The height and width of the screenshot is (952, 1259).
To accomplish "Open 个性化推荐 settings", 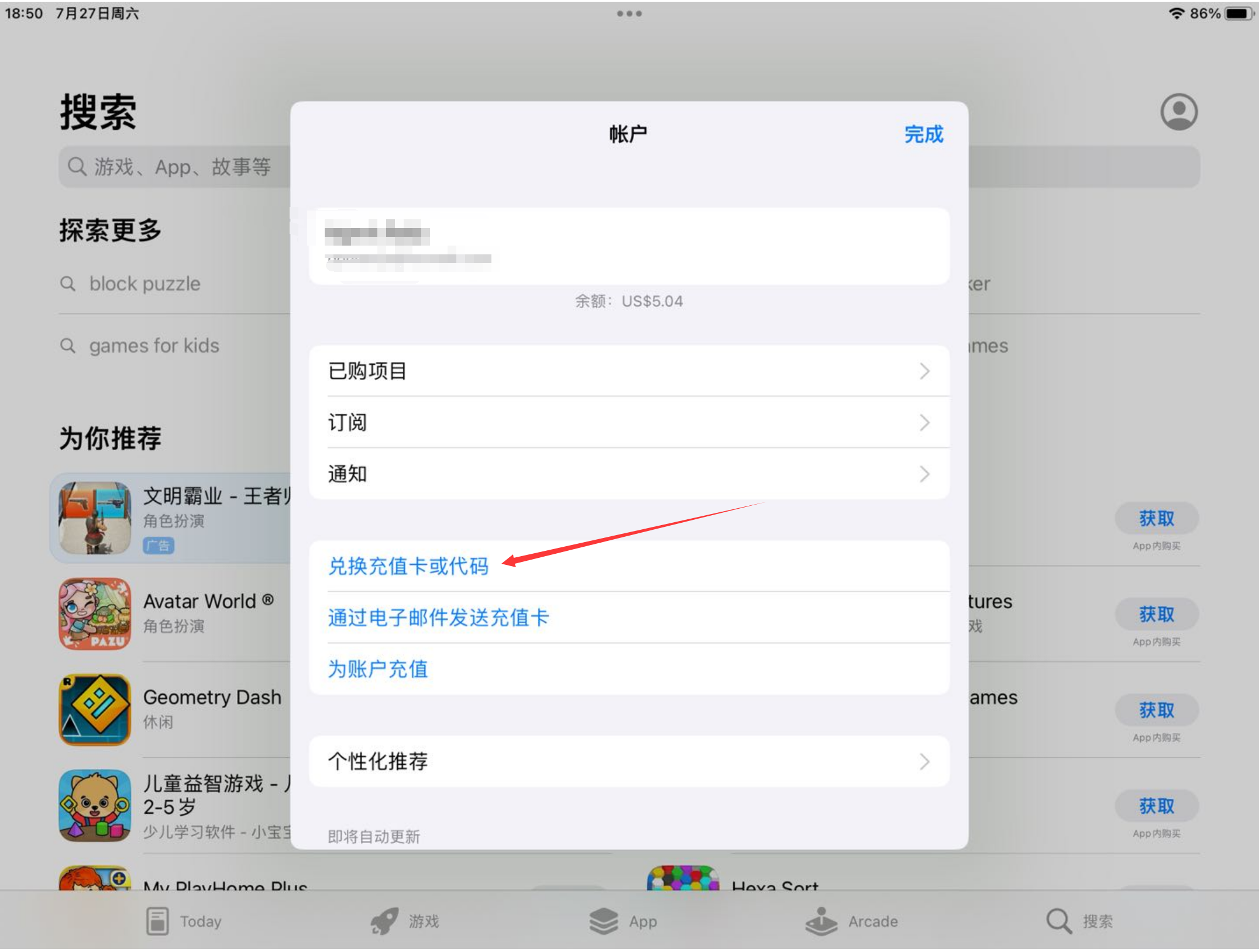I will click(629, 761).
